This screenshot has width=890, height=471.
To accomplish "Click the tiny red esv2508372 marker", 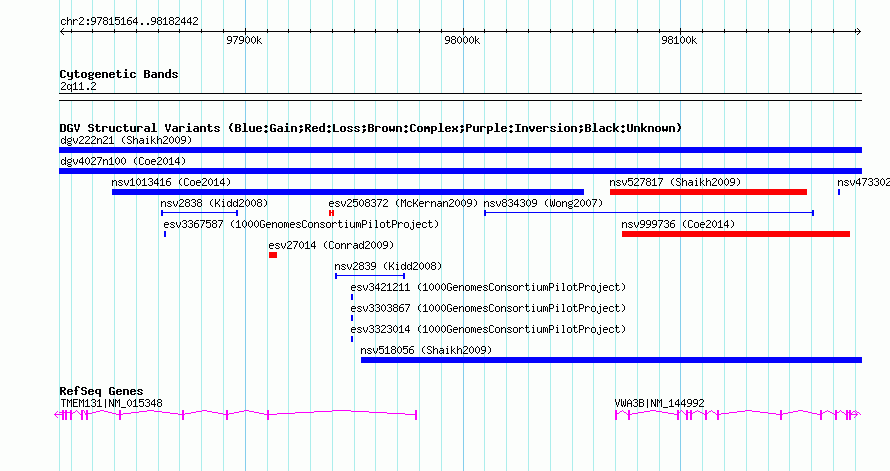I will [331, 213].
